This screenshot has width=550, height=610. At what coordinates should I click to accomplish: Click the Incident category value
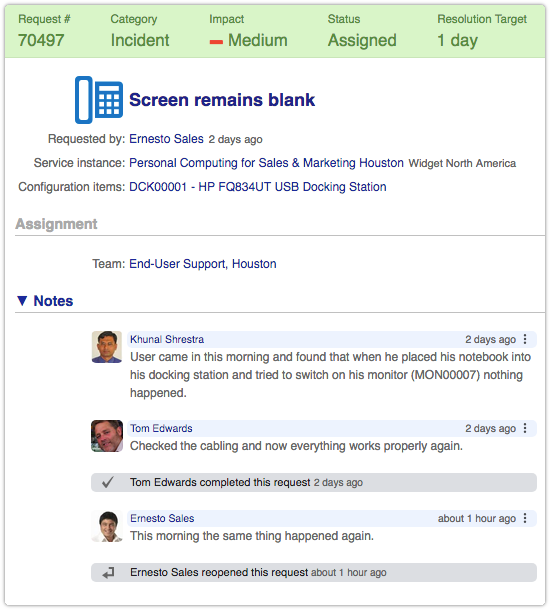pos(140,40)
